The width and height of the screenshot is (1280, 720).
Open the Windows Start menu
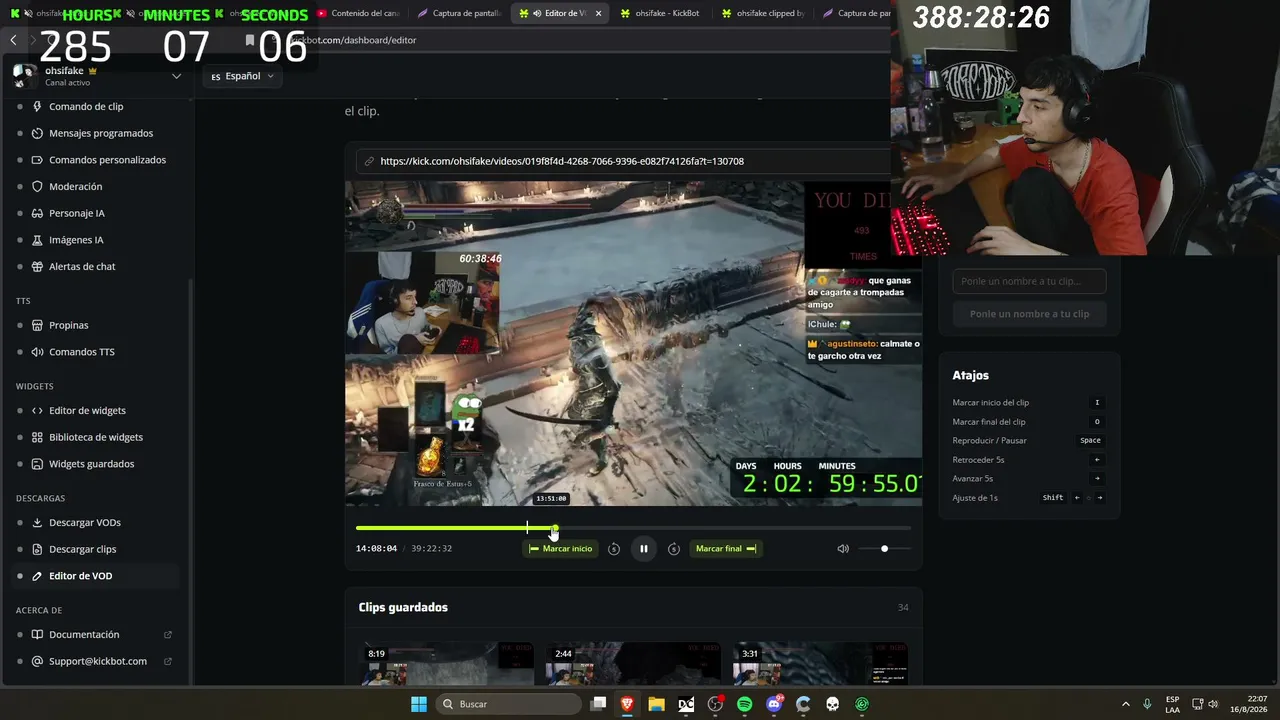point(419,704)
